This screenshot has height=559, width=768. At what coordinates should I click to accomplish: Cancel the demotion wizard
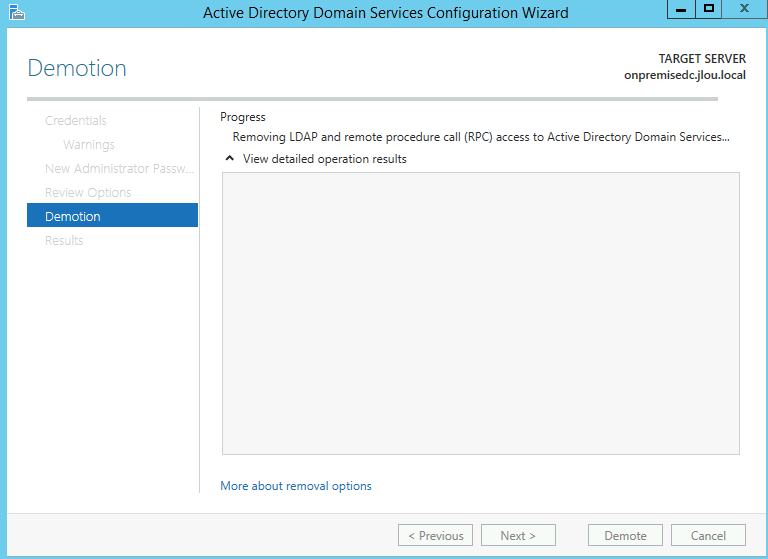point(708,535)
